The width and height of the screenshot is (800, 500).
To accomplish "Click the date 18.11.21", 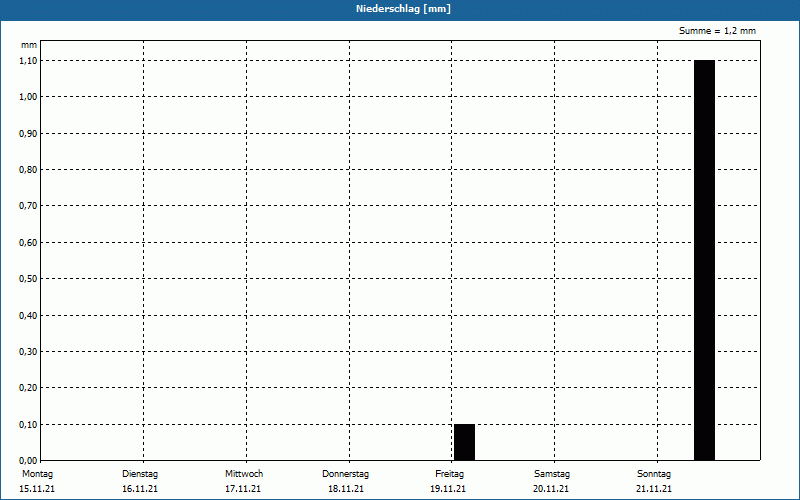I will [x=346, y=489].
